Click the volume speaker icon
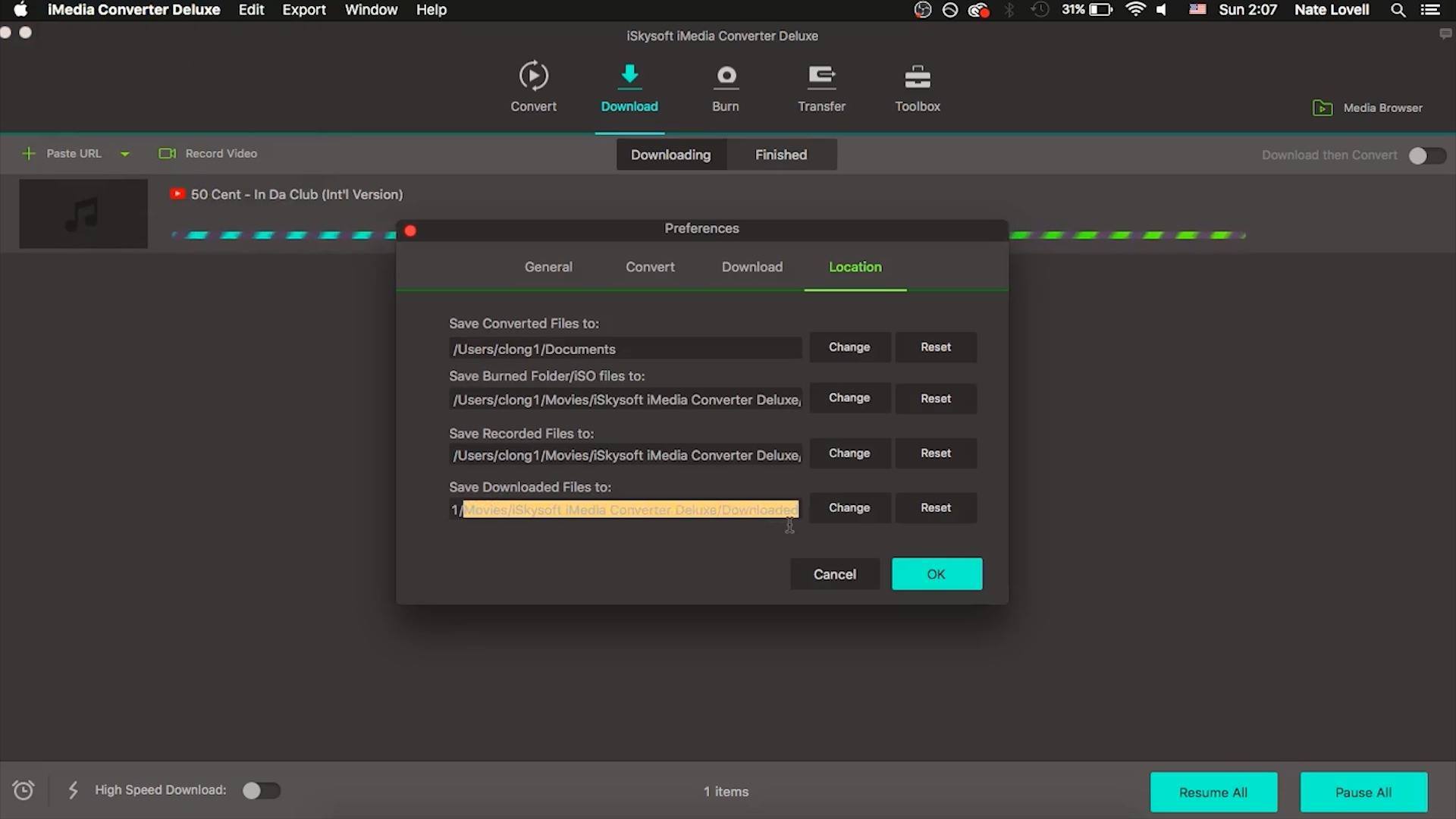The image size is (1456, 819). (1162, 10)
